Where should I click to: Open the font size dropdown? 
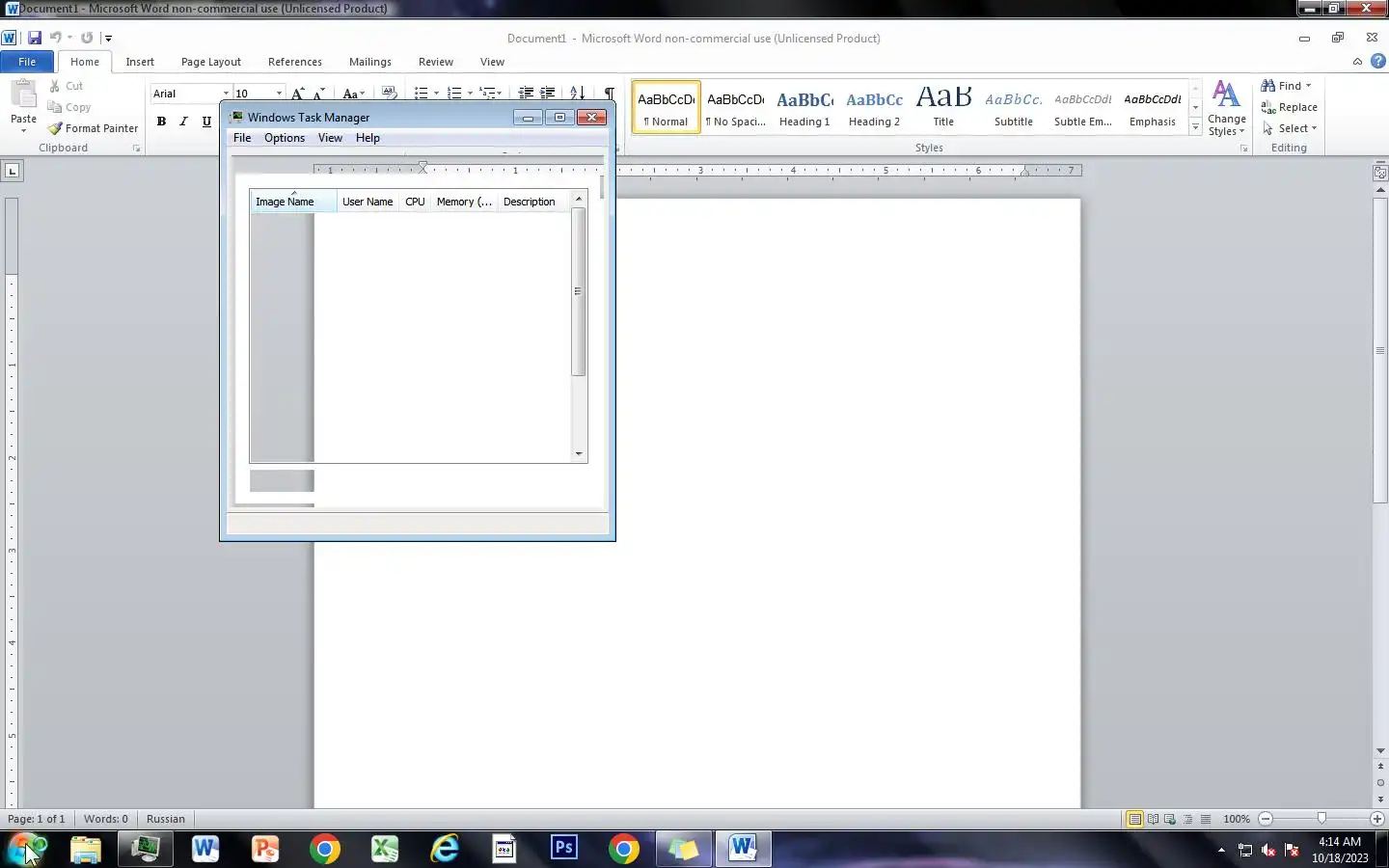tap(279, 94)
